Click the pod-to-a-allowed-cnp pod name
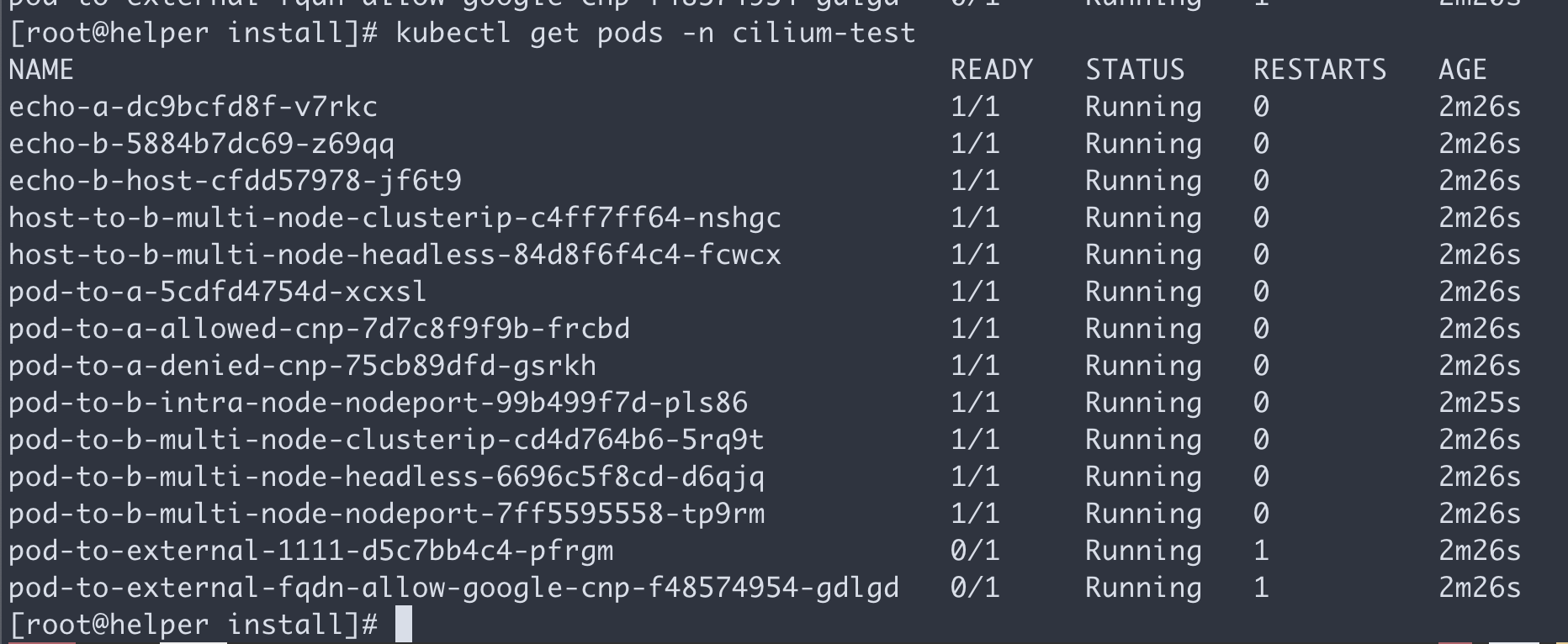The height and width of the screenshot is (644, 1568). pyautogui.click(x=319, y=330)
